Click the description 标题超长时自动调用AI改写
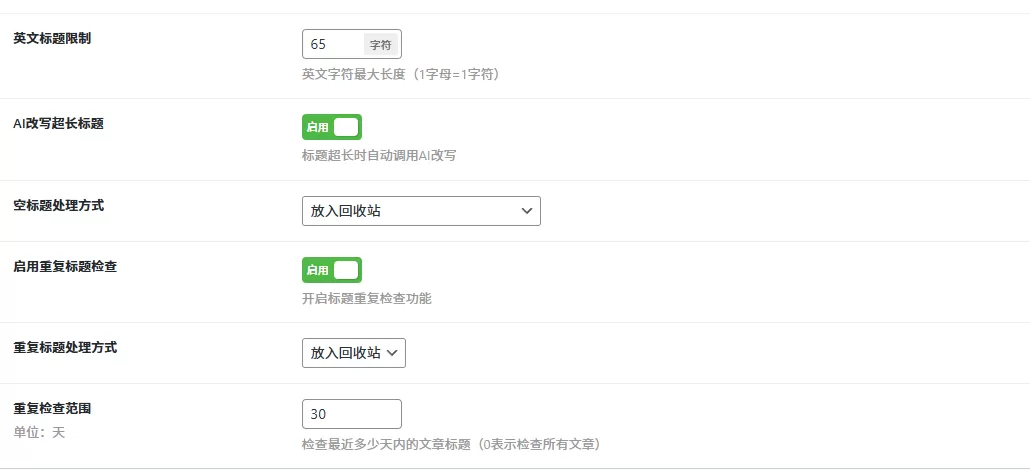 379,156
